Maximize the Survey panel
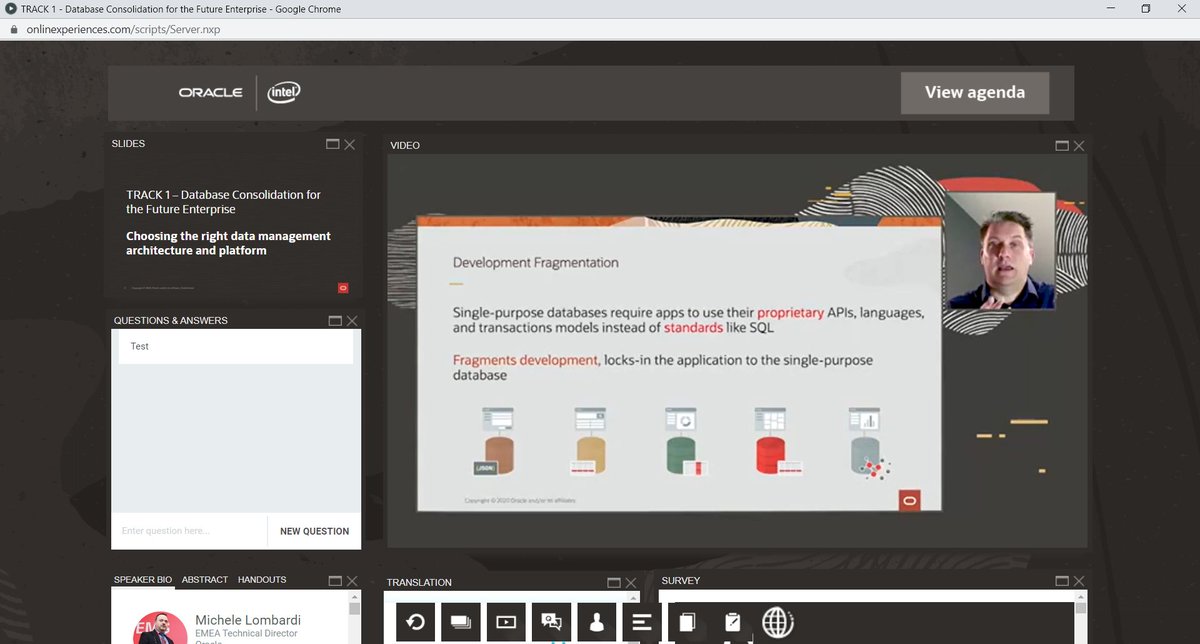 1062,580
